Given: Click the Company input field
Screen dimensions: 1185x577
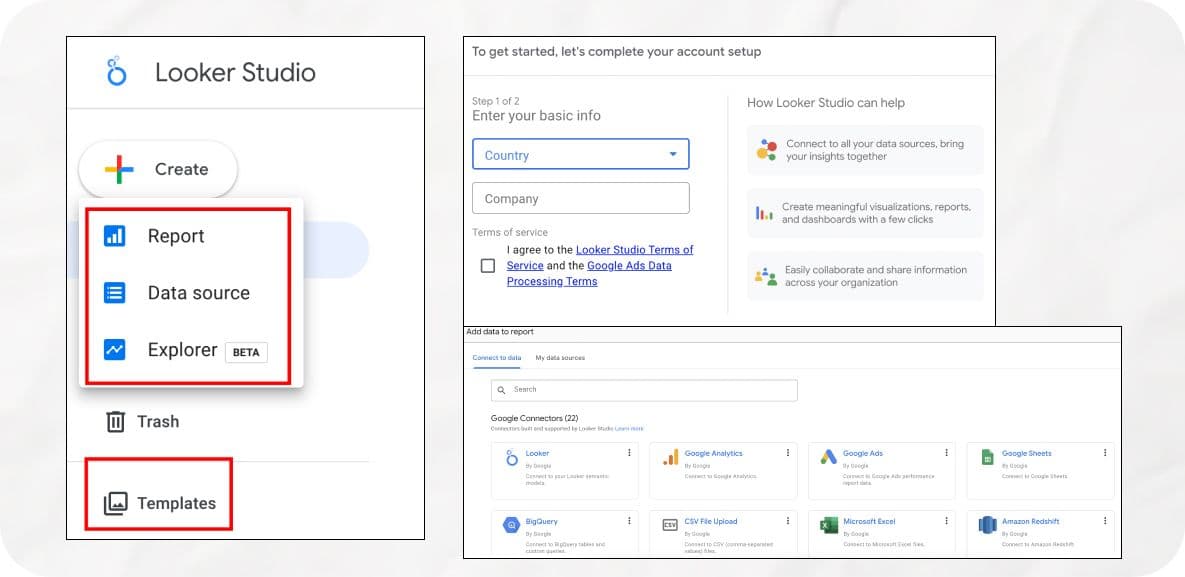Looking at the screenshot, I should click(x=580, y=198).
